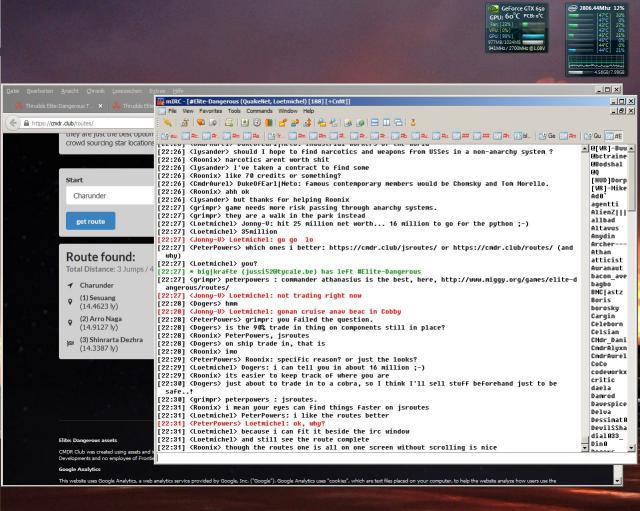640x511 pixels.
Task: Open the Address Book toolbar icon
Action: pyautogui.click(x=245, y=122)
